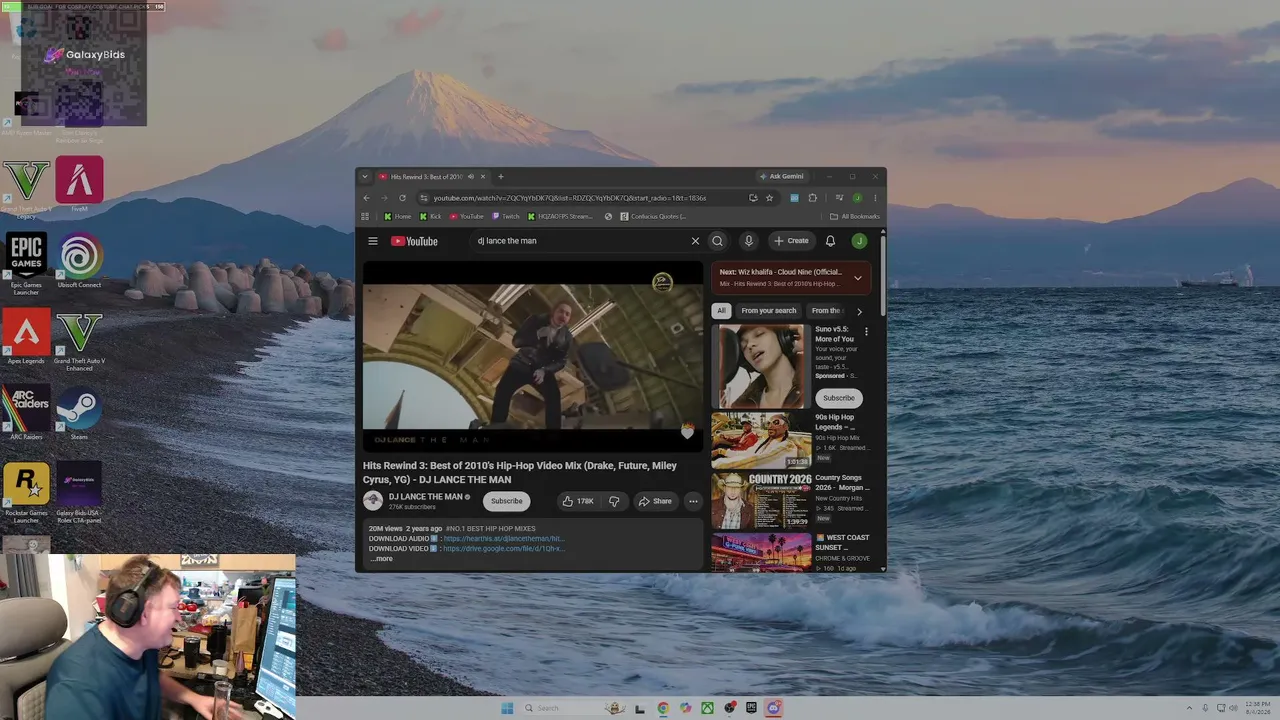The image size is (1280, 720).
Task: Show hidden icons in the system tray
Action: pyautogui.click(x=1191, y=708)
